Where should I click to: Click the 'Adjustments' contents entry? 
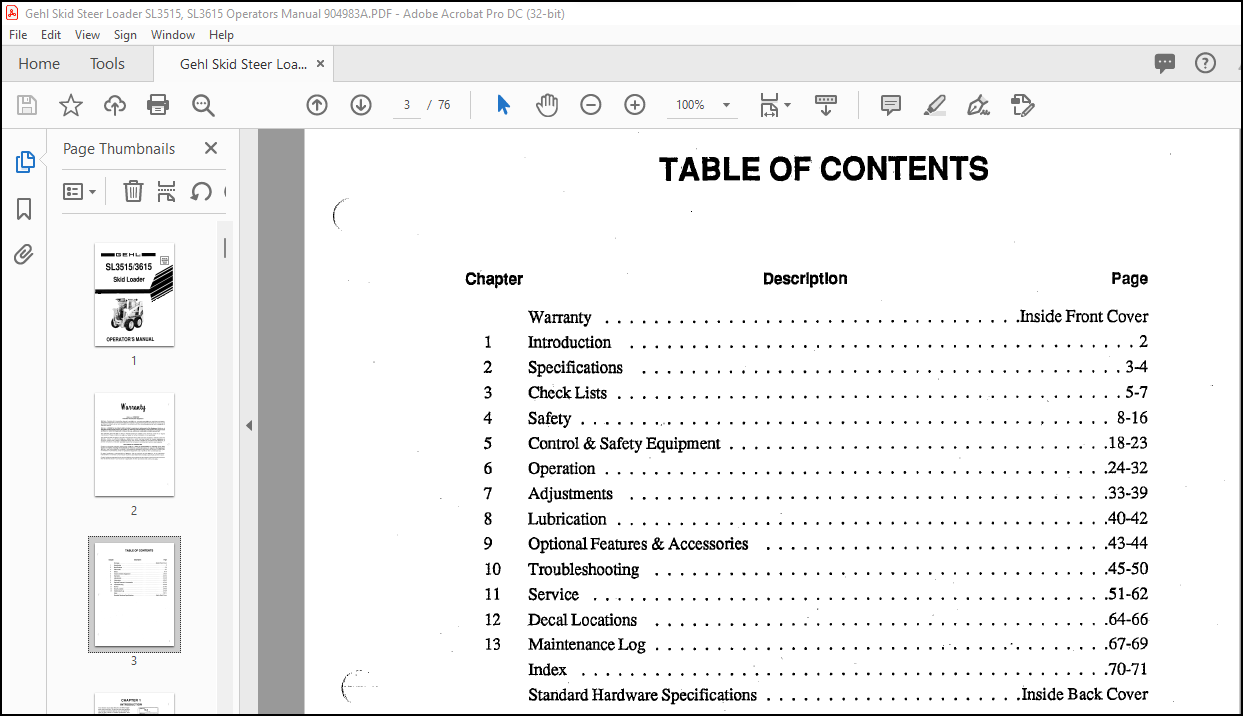tap(570, 494)
